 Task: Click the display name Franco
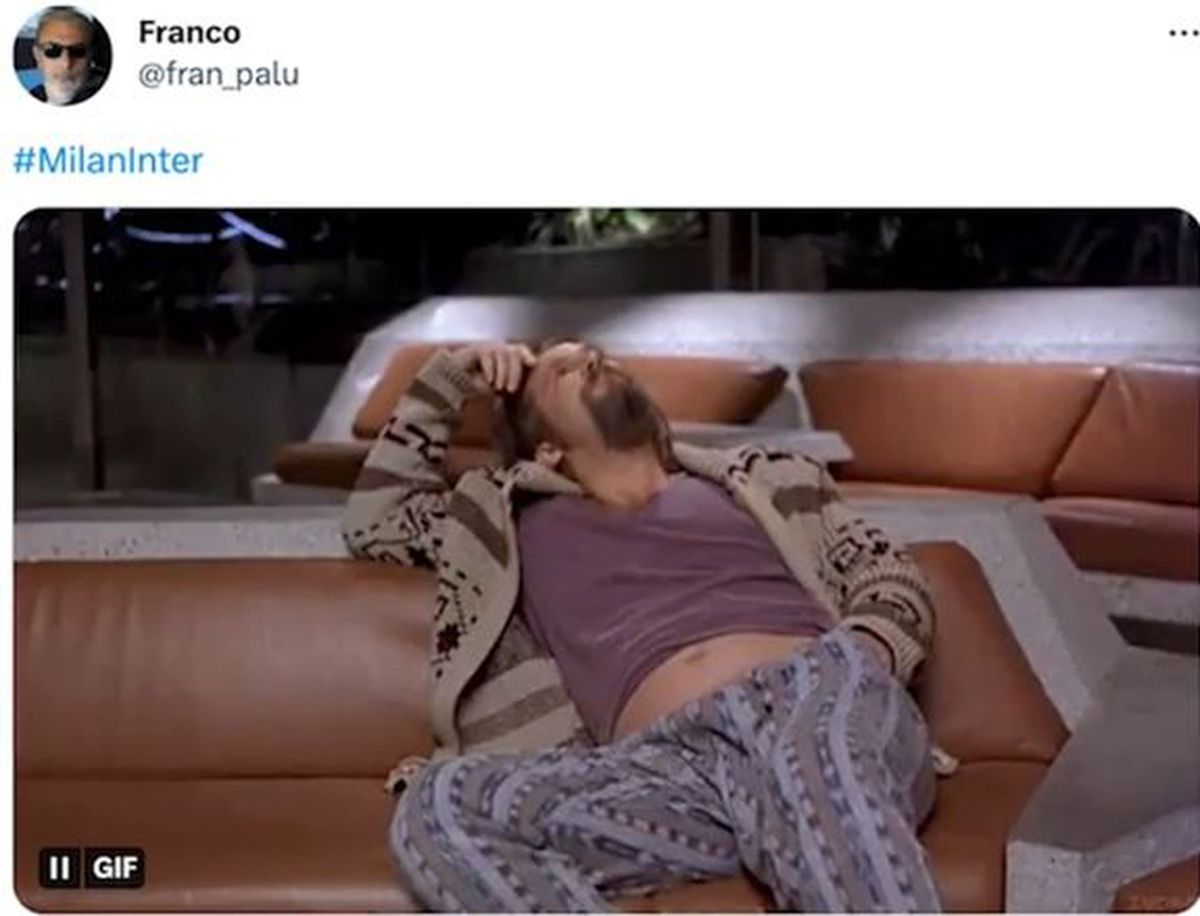(x=189, y=32)
